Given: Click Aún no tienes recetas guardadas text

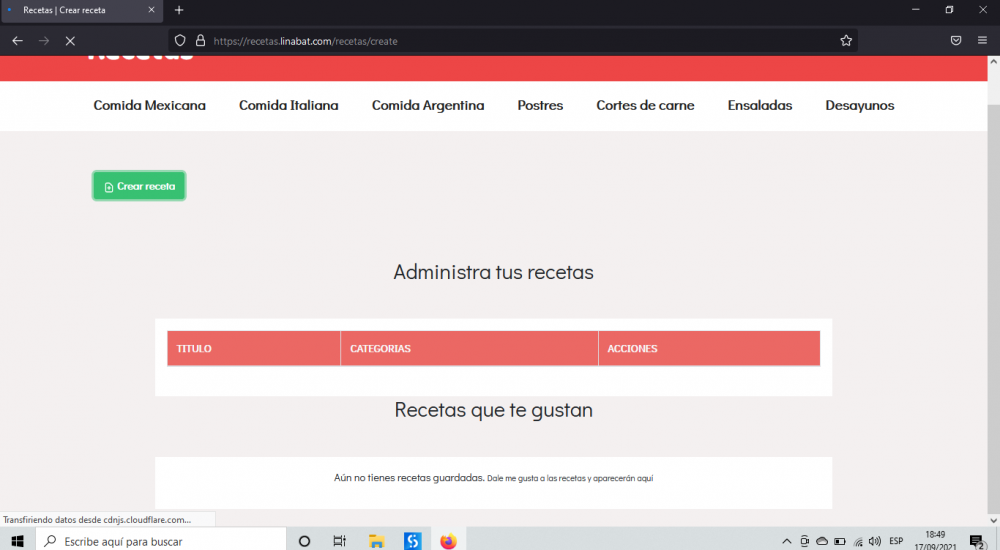Looking at the screenshot, I should click(x=409, y=478).
